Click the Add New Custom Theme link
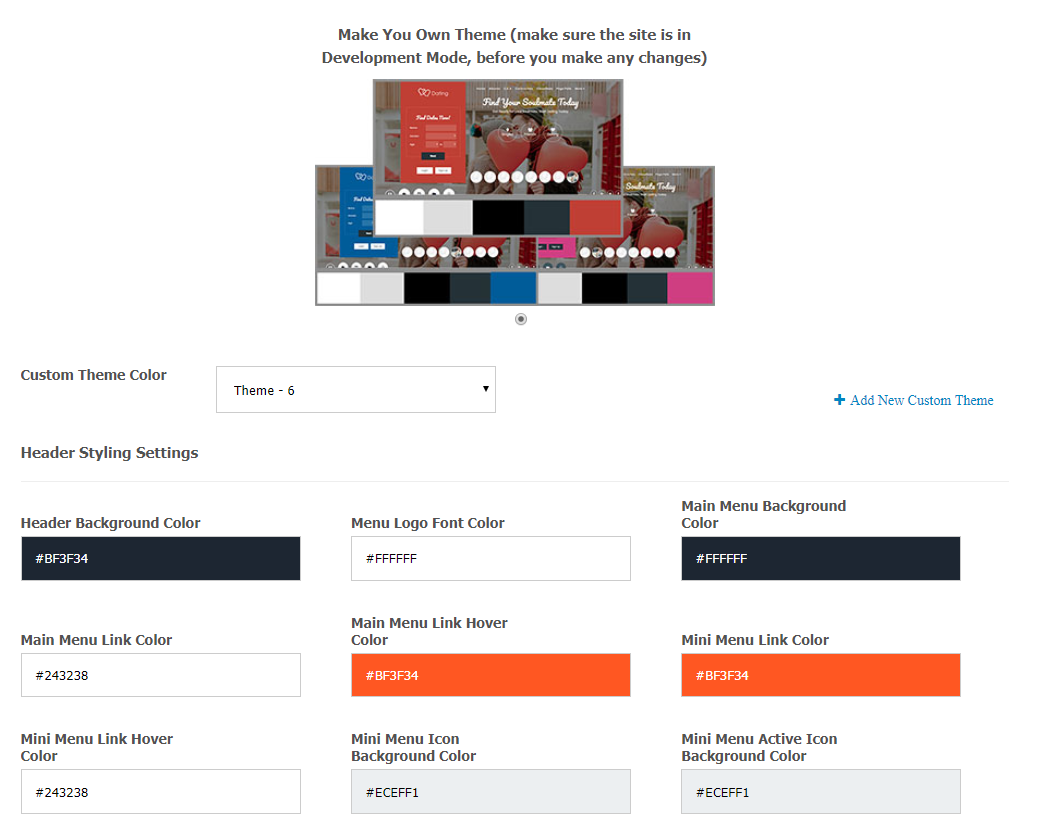This screenshot has width=1038, height=830. click(x=921, y=400)
